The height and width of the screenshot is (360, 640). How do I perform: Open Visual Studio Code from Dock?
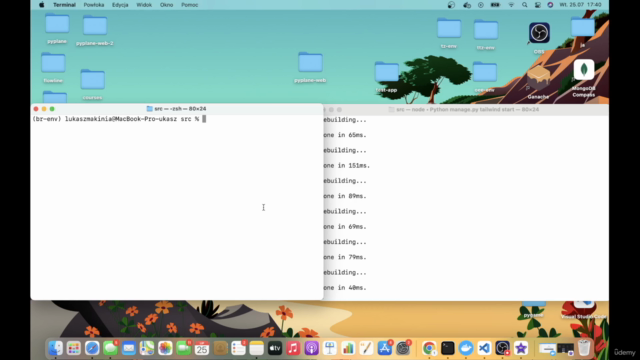pyautogui.click(x=484, y=348)
